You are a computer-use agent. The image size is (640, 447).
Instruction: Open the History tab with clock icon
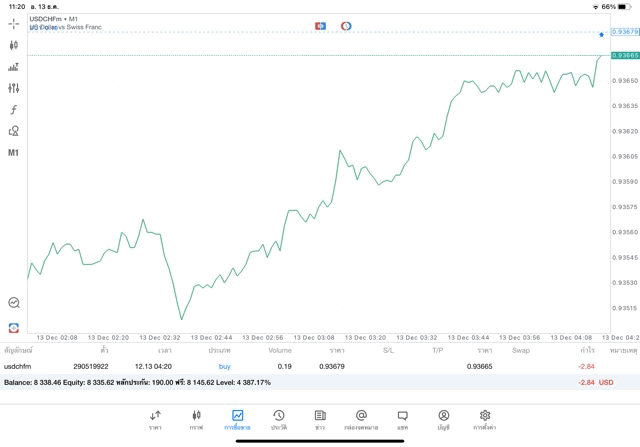pyautogui.click(x=279, y=420)
